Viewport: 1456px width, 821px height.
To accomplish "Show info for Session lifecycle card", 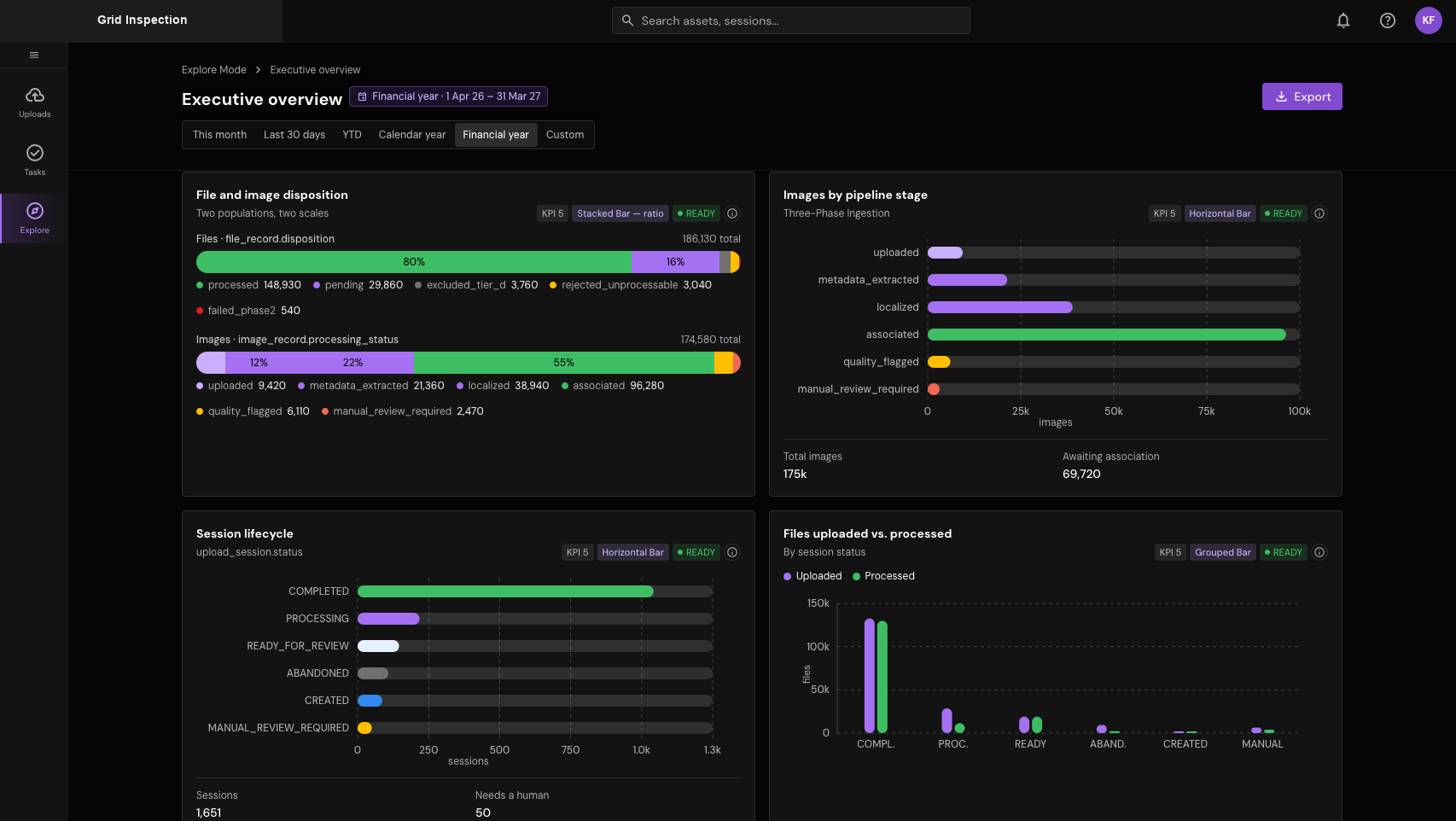I will pos(732,552).
